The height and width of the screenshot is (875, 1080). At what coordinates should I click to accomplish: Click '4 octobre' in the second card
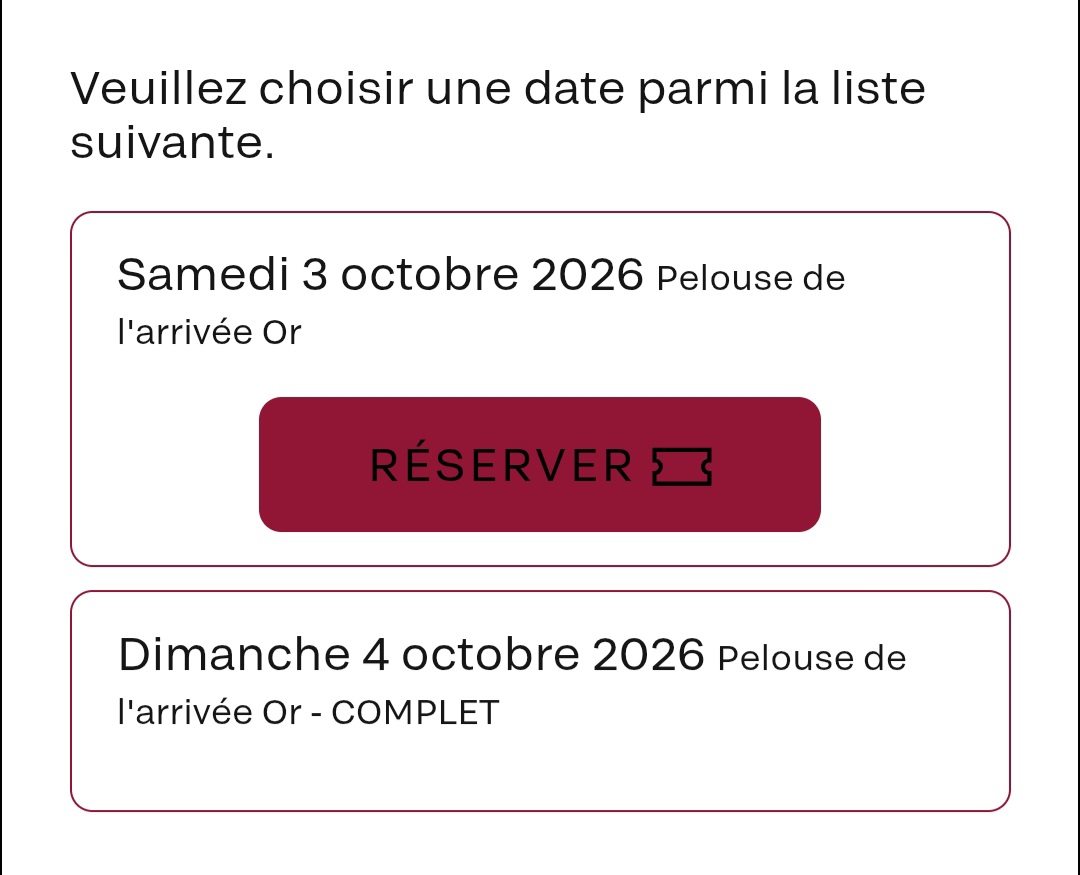(470, 654)
